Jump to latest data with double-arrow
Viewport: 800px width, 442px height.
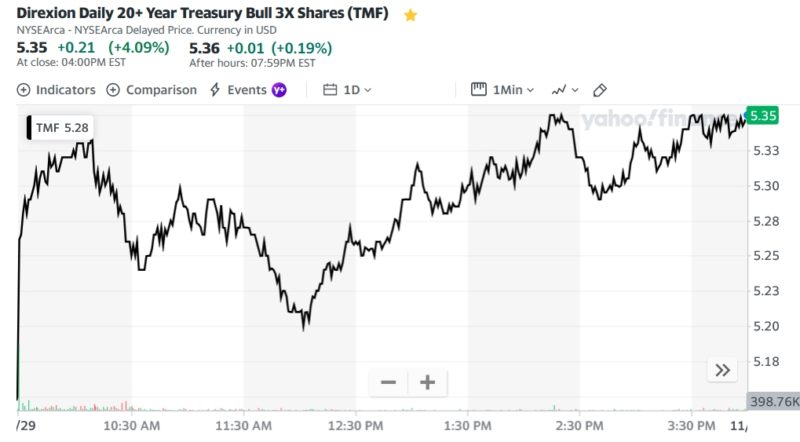722,370
